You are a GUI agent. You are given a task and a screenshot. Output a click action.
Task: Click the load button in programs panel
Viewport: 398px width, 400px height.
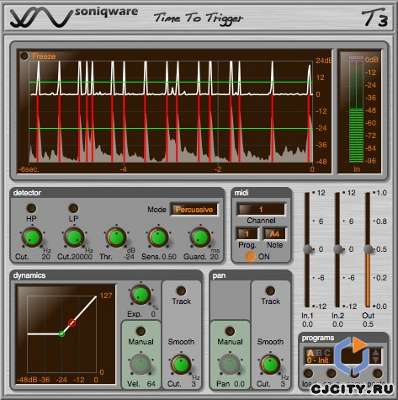pyautogui.click(x=308, y=374)
